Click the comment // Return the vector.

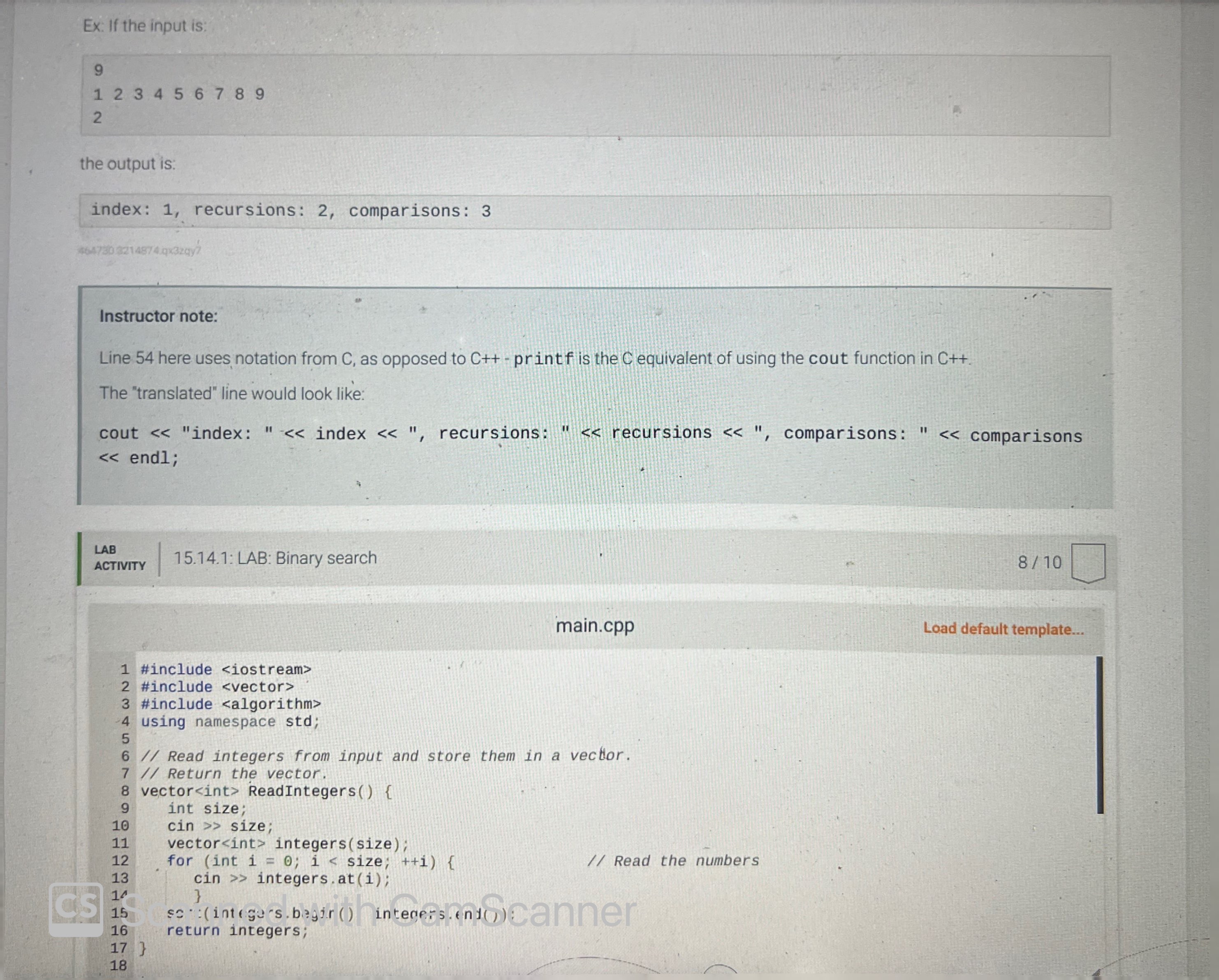click(x=234, y=774)
